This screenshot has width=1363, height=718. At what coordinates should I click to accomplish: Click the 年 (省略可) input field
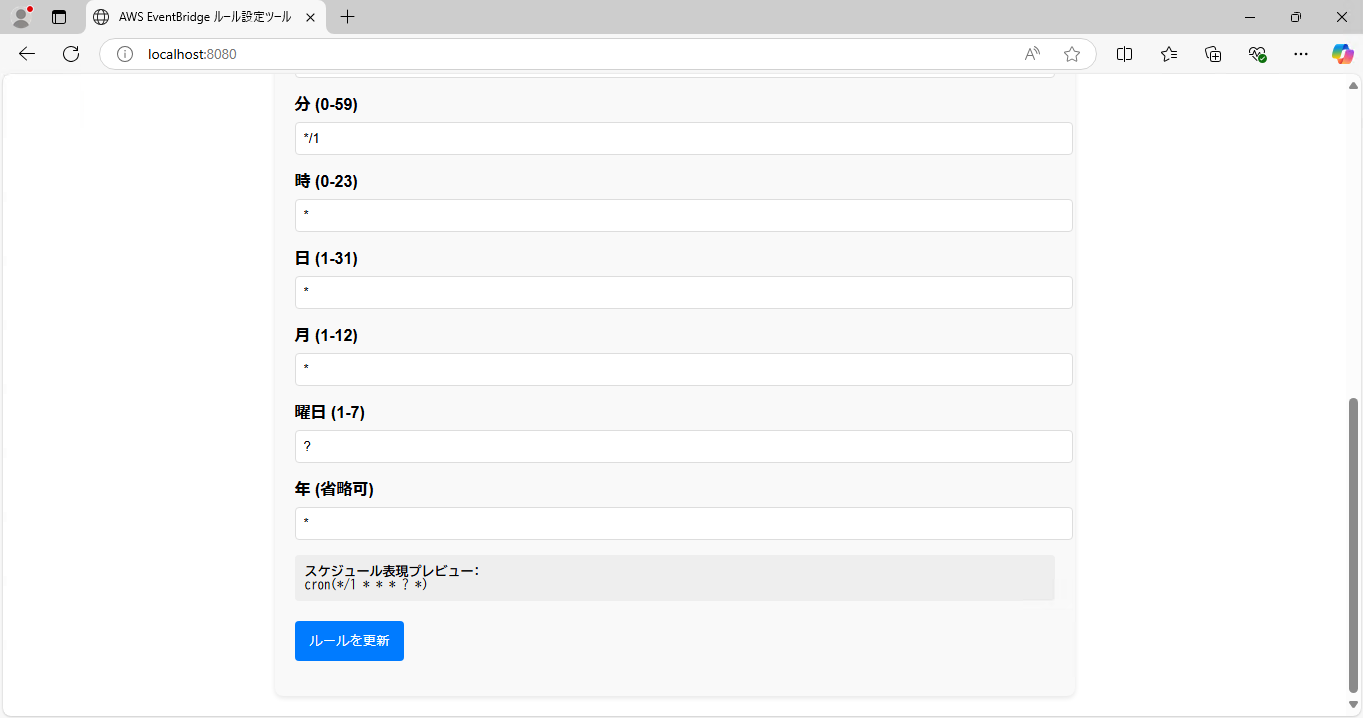[x=684, y=524]
